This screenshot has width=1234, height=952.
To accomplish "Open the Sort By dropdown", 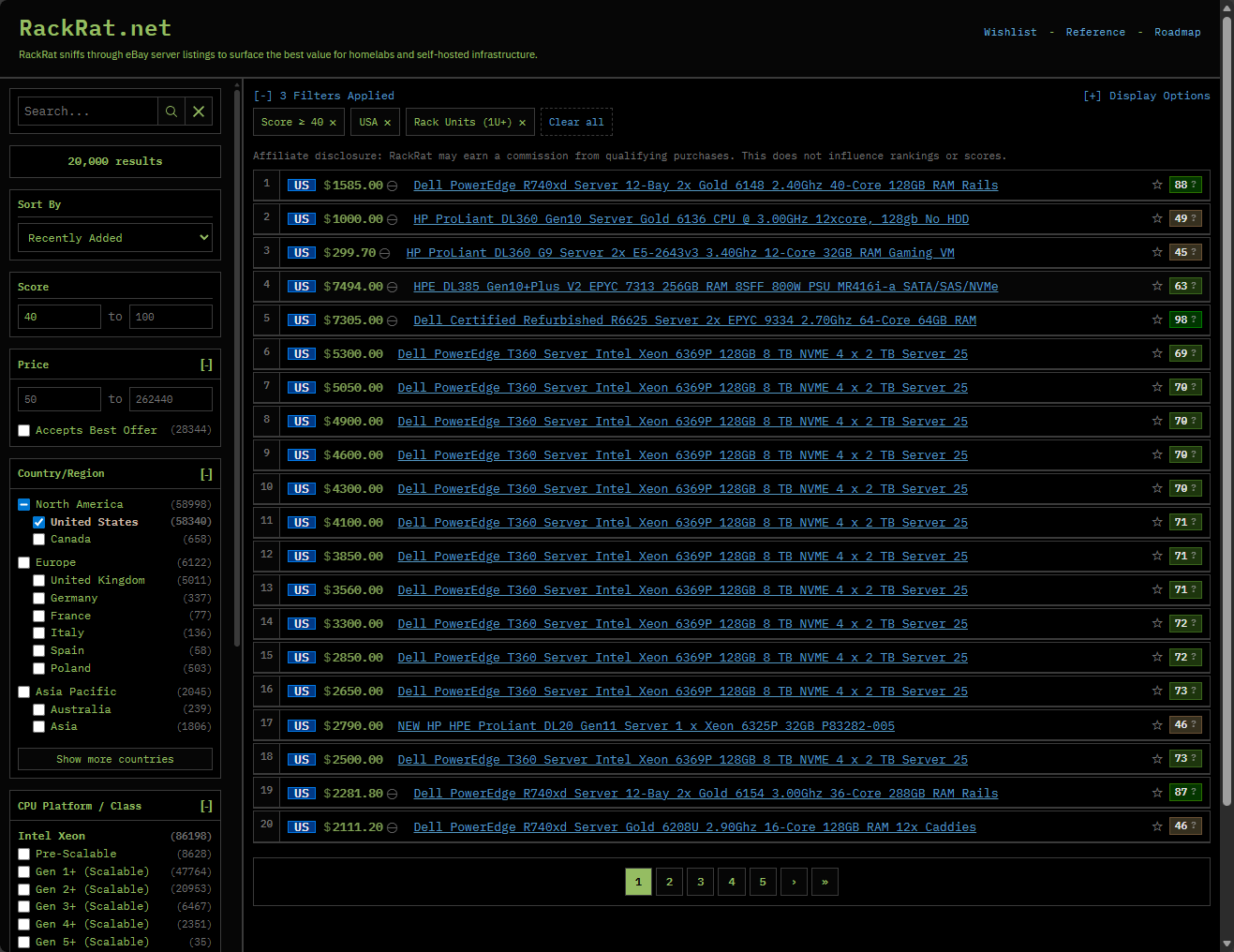I will 115,238.
